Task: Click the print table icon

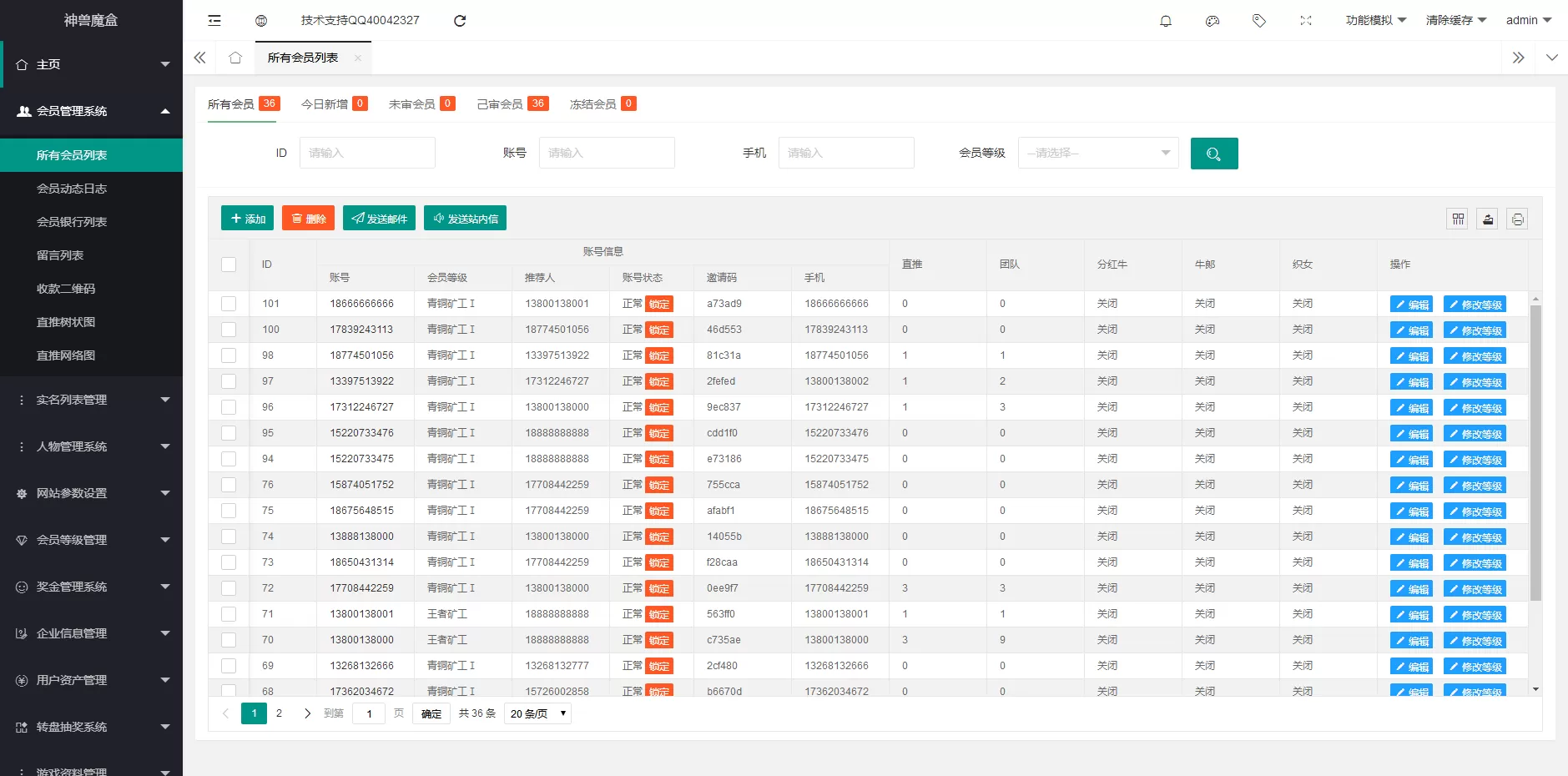Action: point(1517,219)
